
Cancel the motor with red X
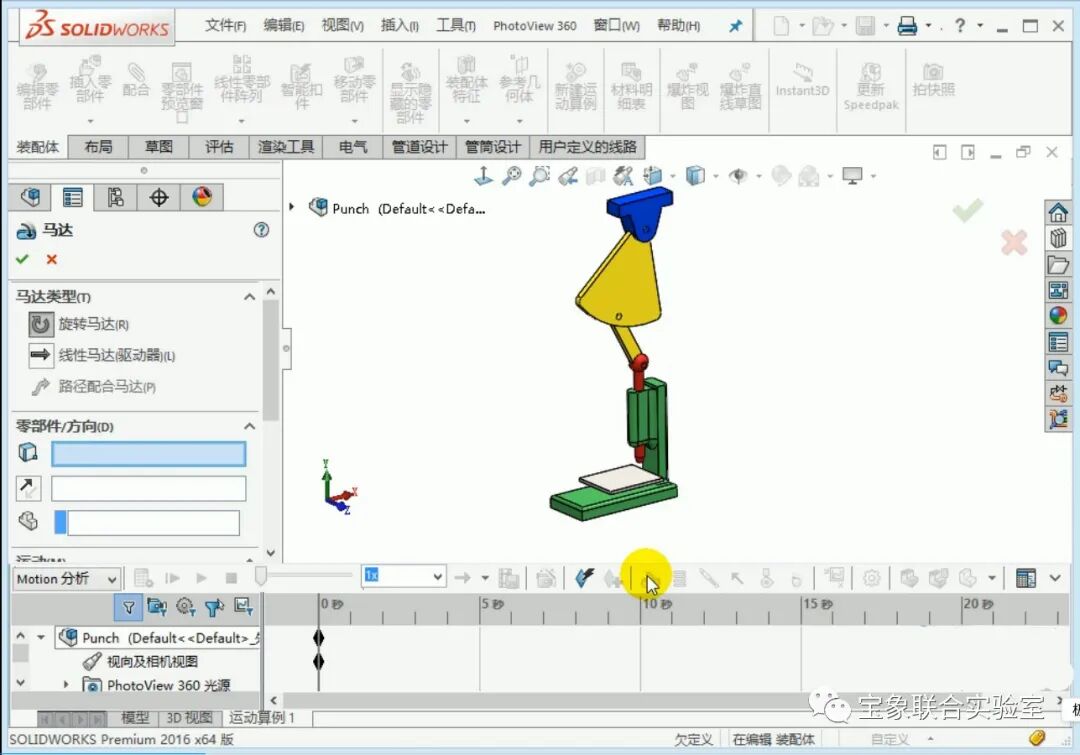(51, 259)
